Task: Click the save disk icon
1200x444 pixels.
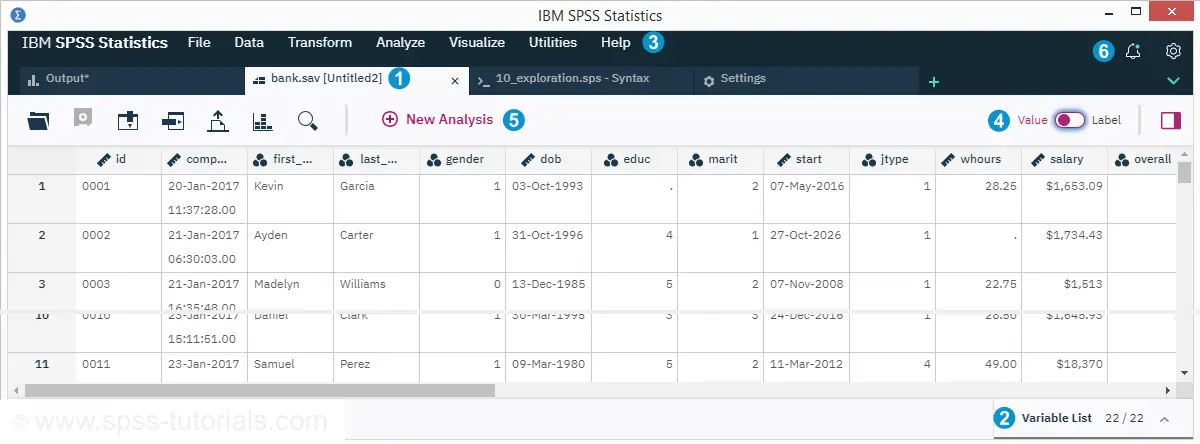Action: click(83, 119)
